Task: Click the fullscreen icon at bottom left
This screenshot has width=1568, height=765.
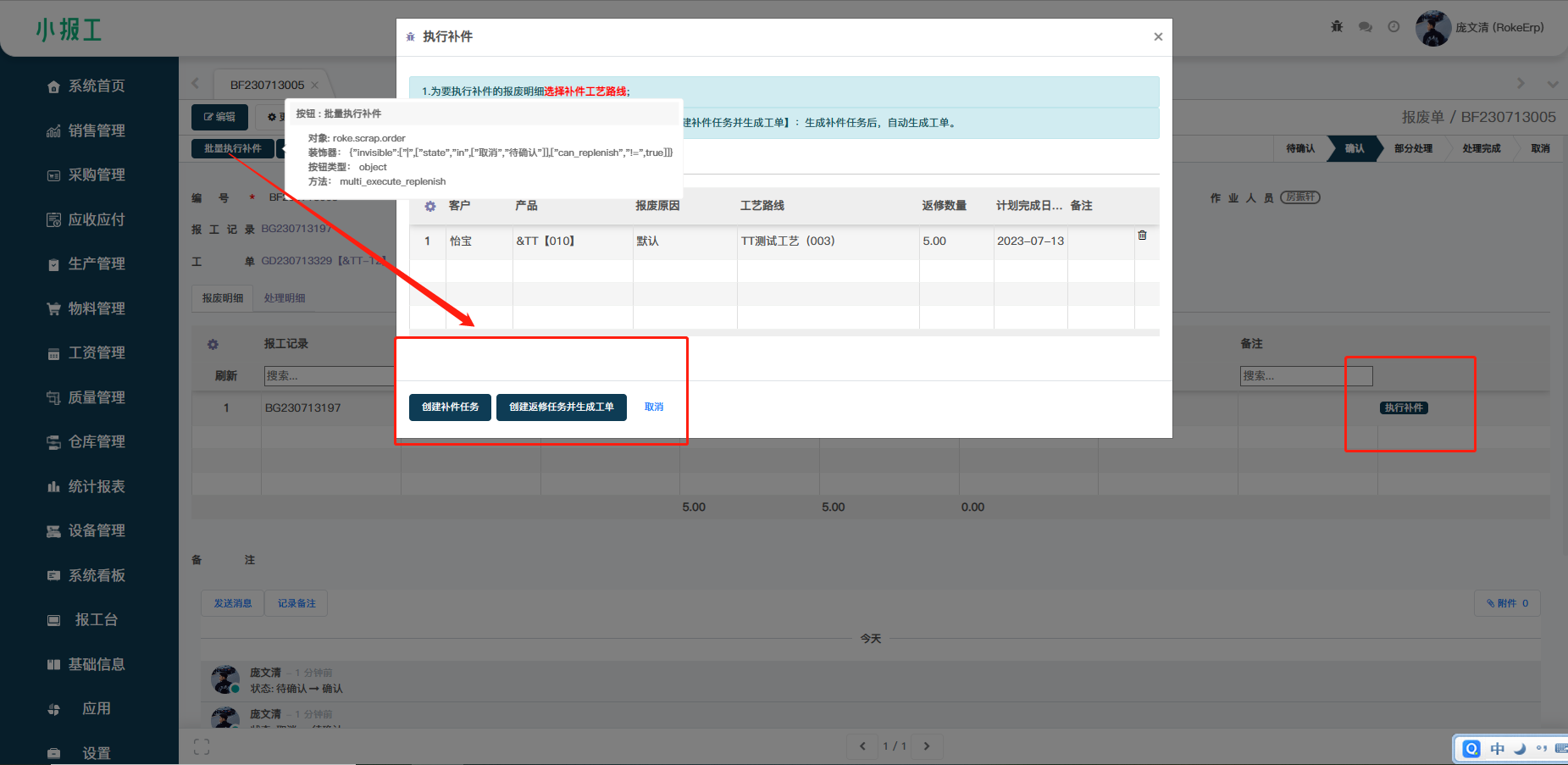Action: tap(202, 746)
